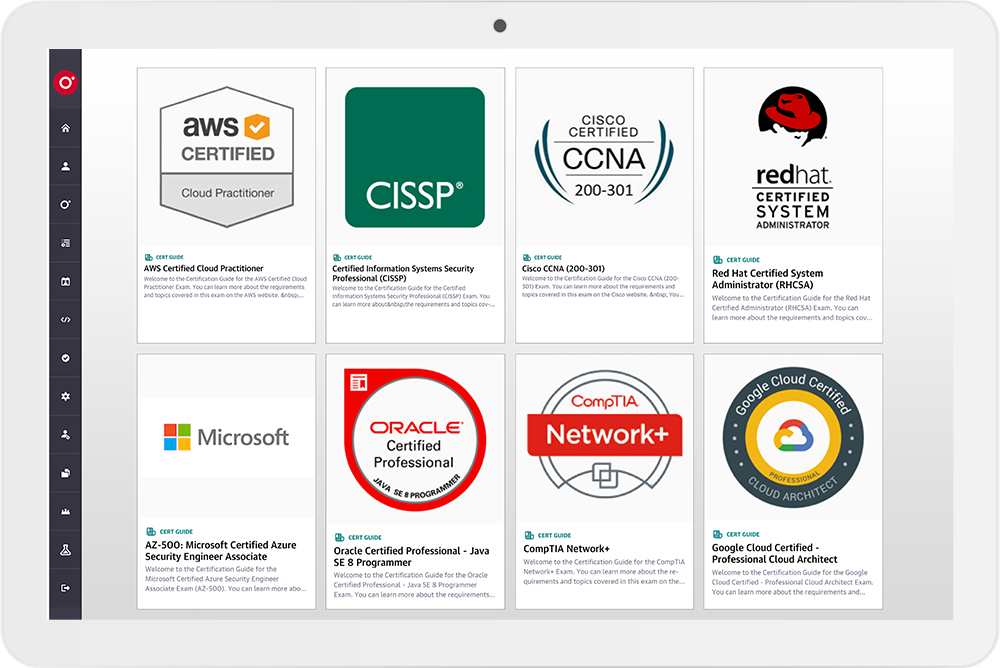This screenshot has height=668, width=1000.
Task: Click the sign out arrow icon in sidebar
Action: 66,588
